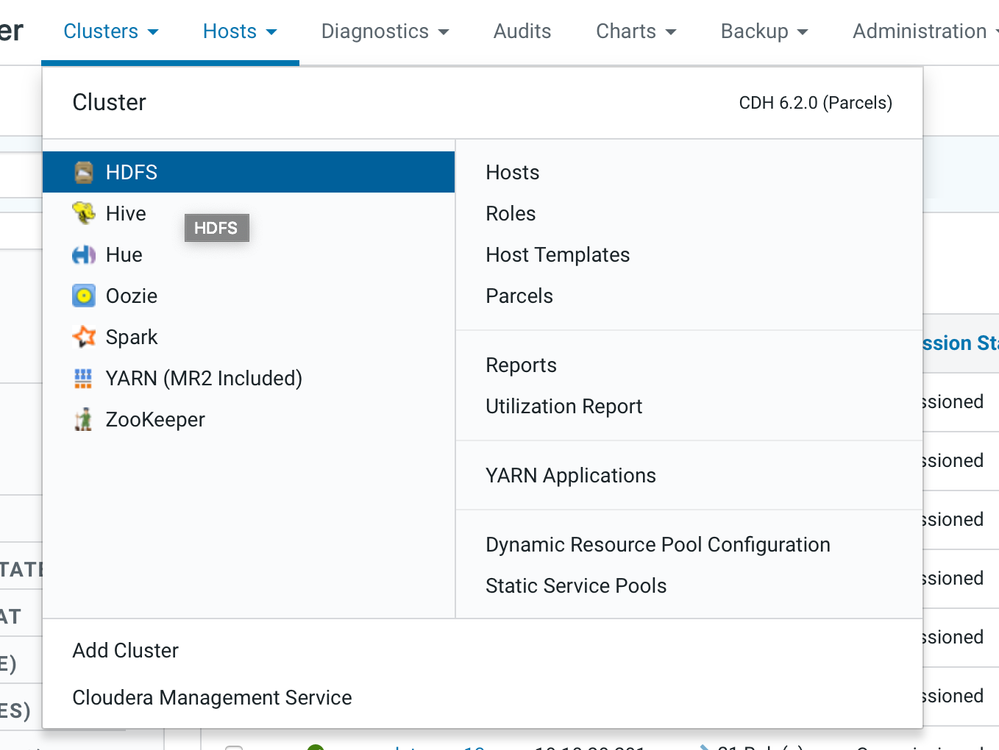The image size is (999, 750).
Task: Expand the Administration dropdown menu
Action: (924, 31)
